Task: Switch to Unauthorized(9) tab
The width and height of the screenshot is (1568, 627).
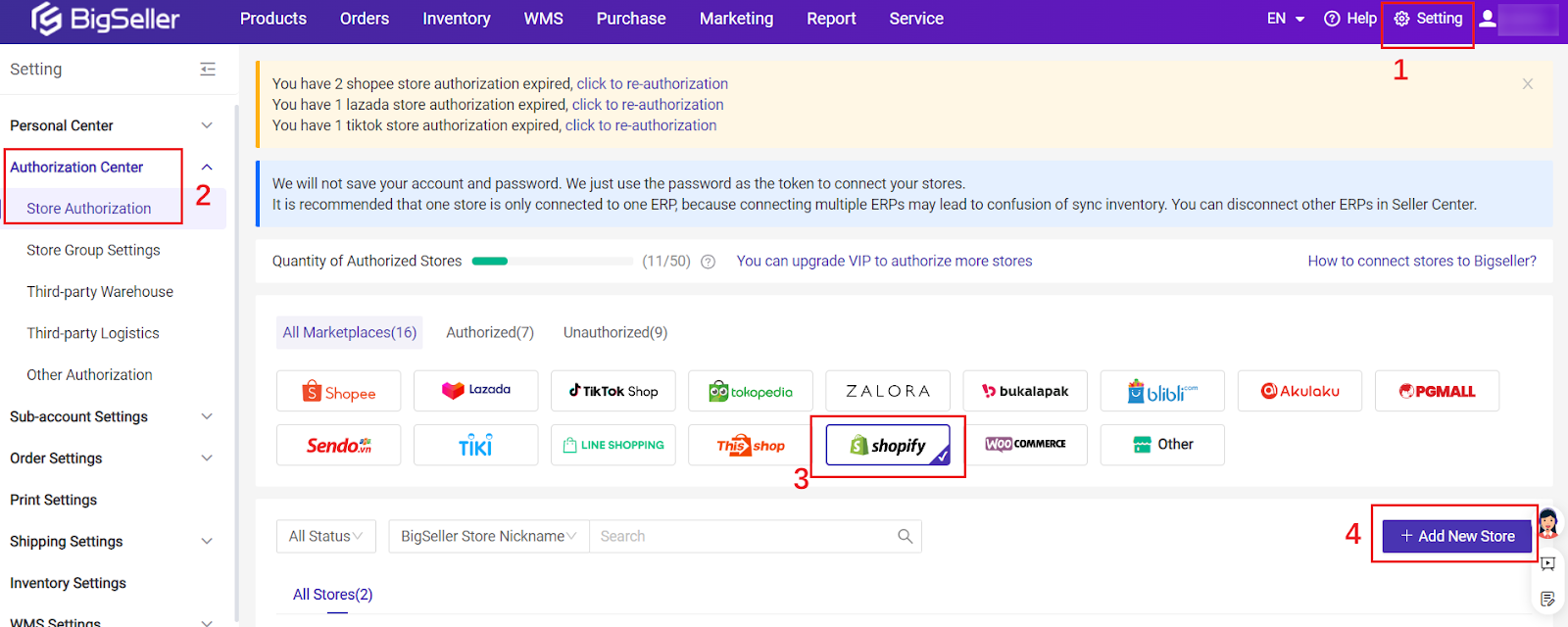Action: click(x=615, y=333)
